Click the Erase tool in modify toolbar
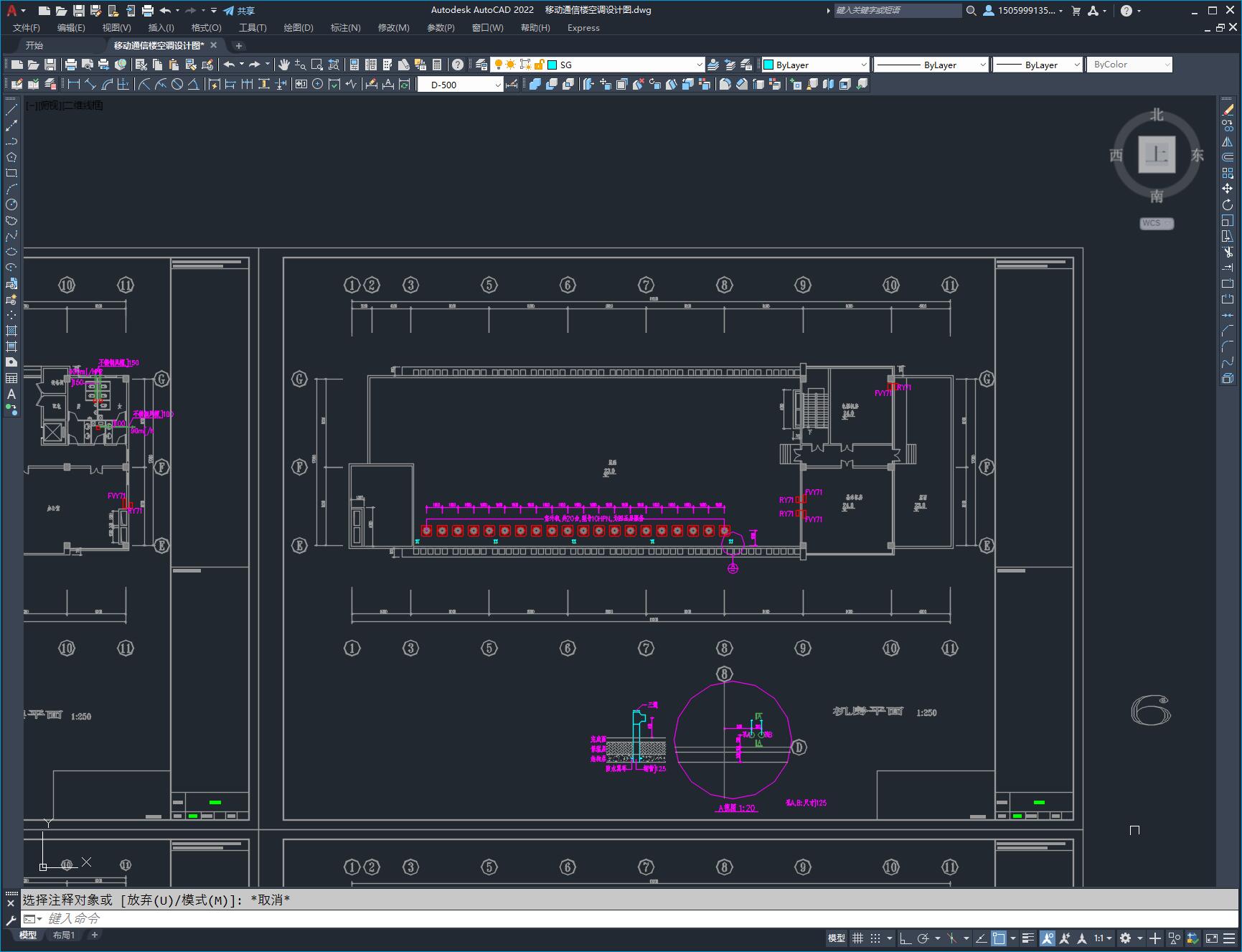The image size is (1242, 952). [x=1228, y=110]
